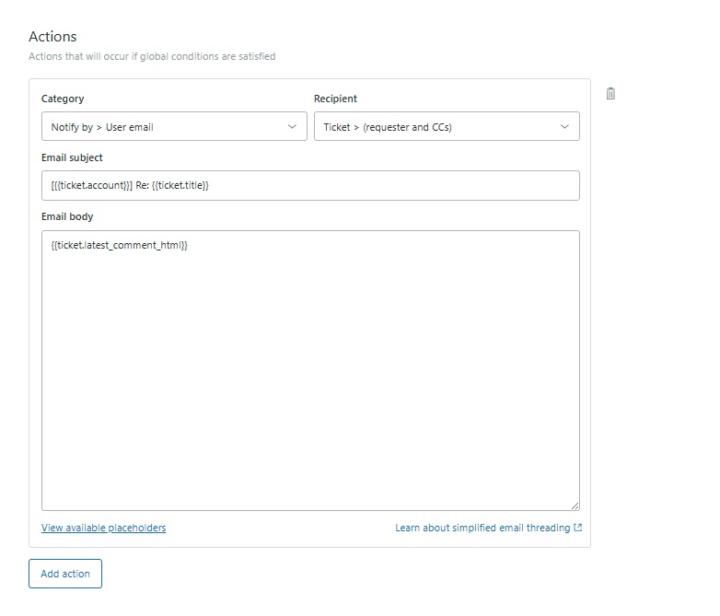Click the Email body label
Viewport: 720px width, 616px height.
coord(66,217)
